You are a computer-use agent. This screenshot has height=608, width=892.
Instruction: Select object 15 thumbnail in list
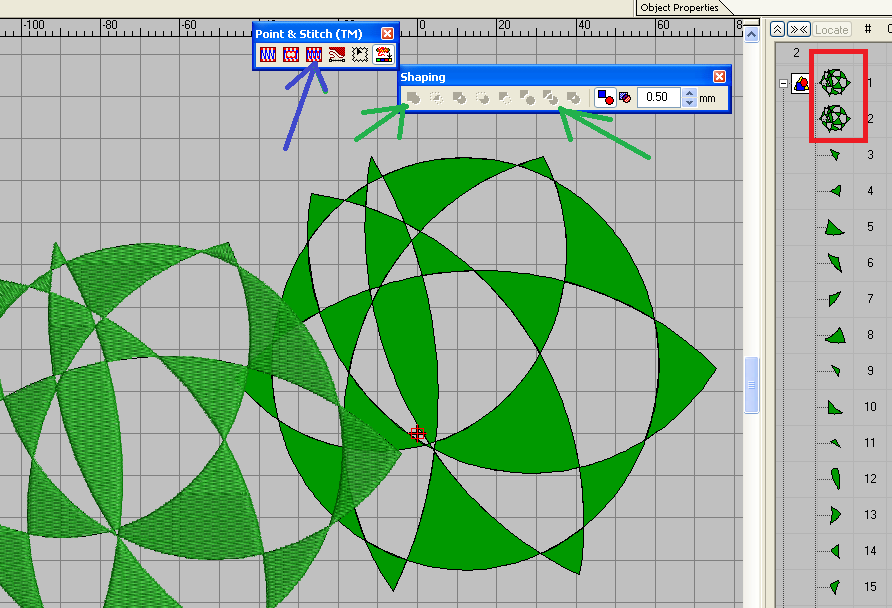pyautogui.click(x=835, y=586)
